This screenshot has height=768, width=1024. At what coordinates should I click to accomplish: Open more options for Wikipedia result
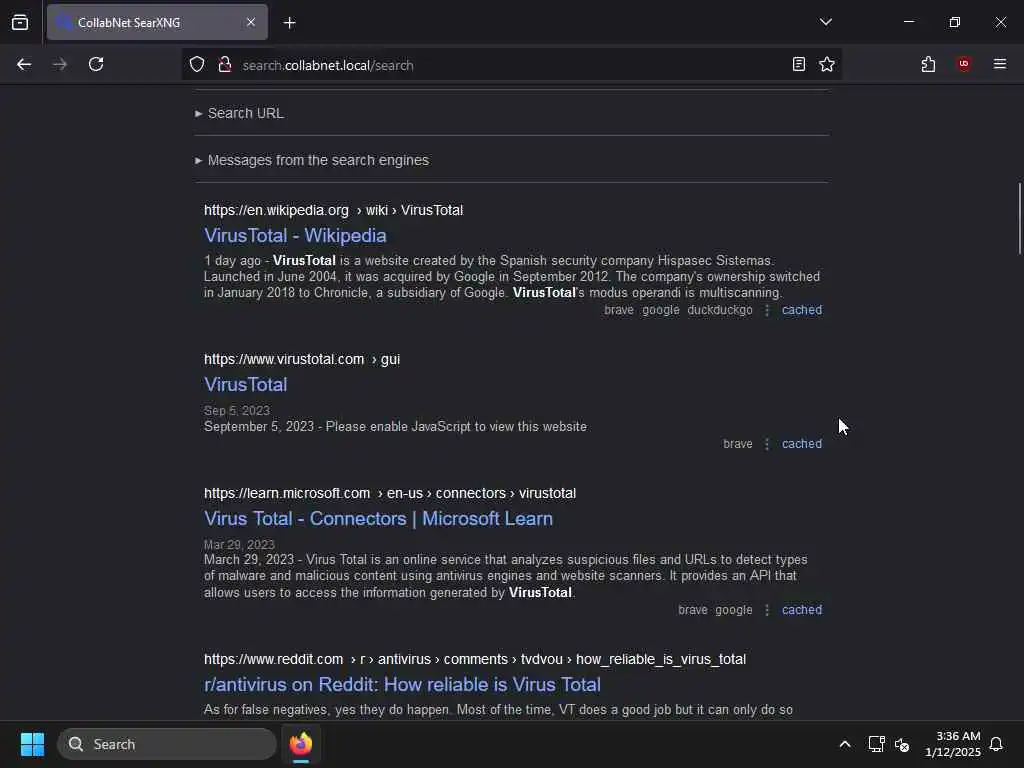tap(767, 310)
